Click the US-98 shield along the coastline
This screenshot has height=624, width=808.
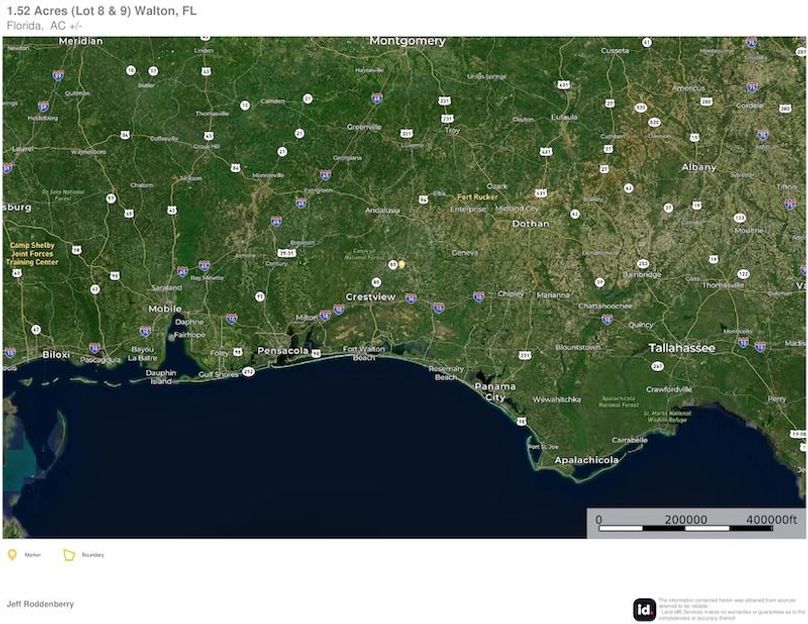pos(316,352)
